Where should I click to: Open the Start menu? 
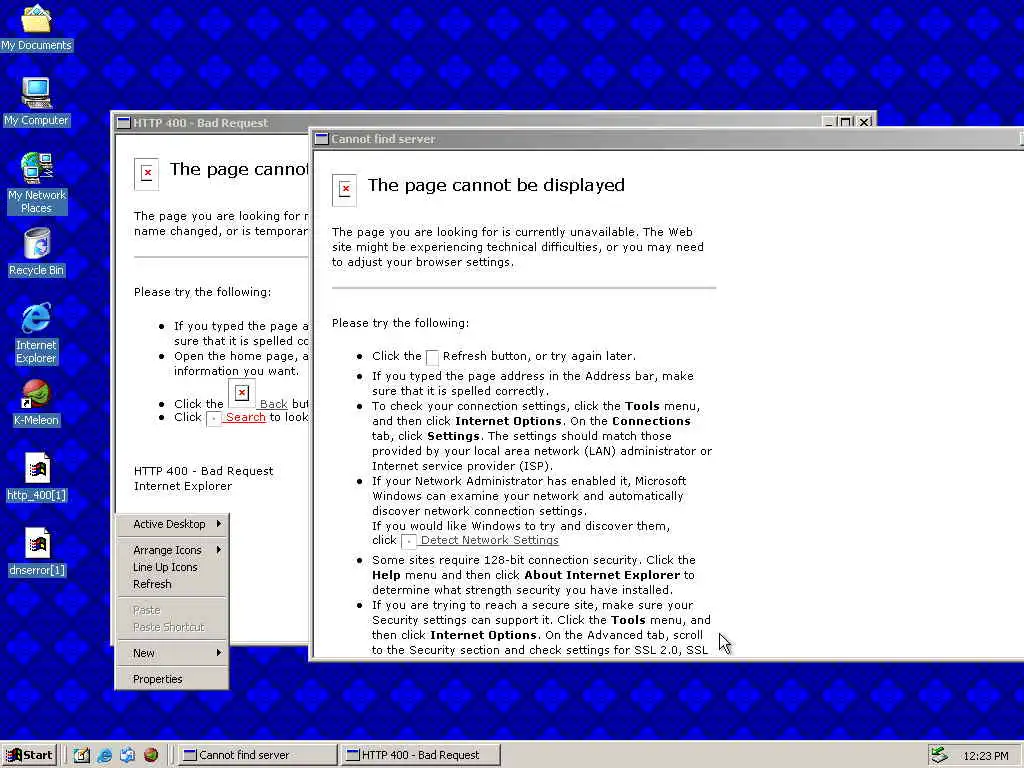(29, 755)
